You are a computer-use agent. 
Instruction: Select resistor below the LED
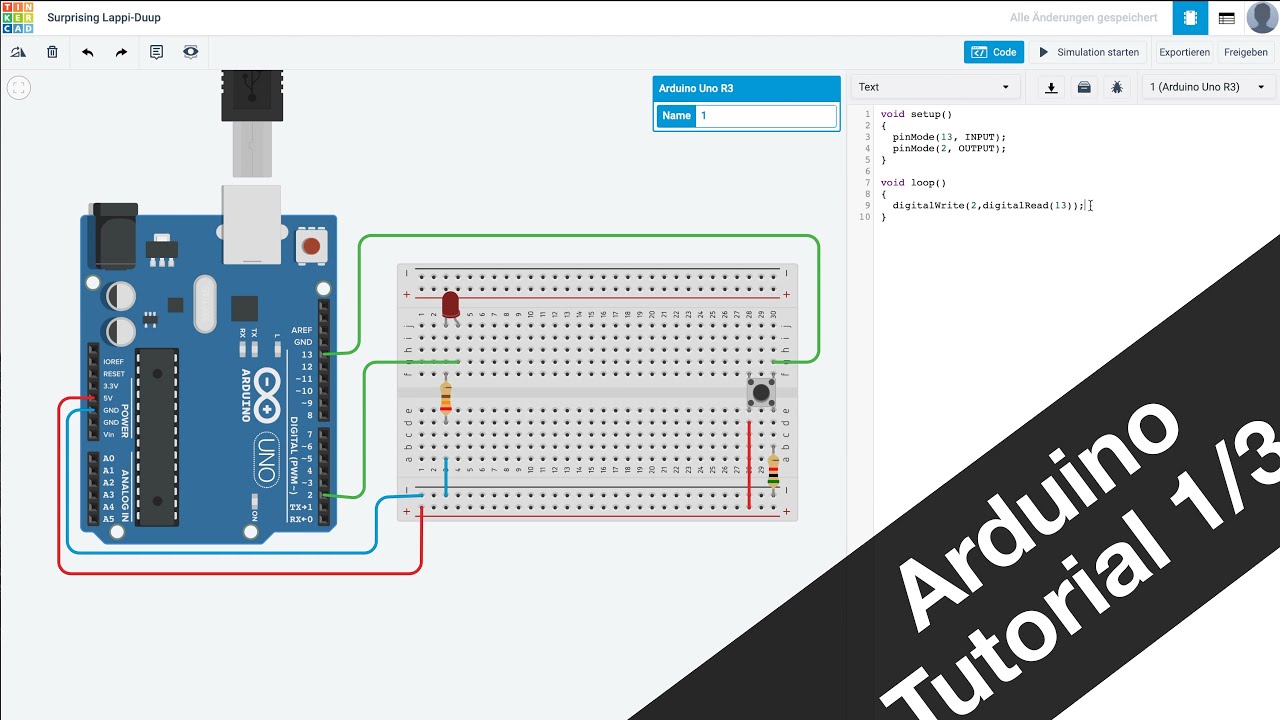[x=445, y=397]
